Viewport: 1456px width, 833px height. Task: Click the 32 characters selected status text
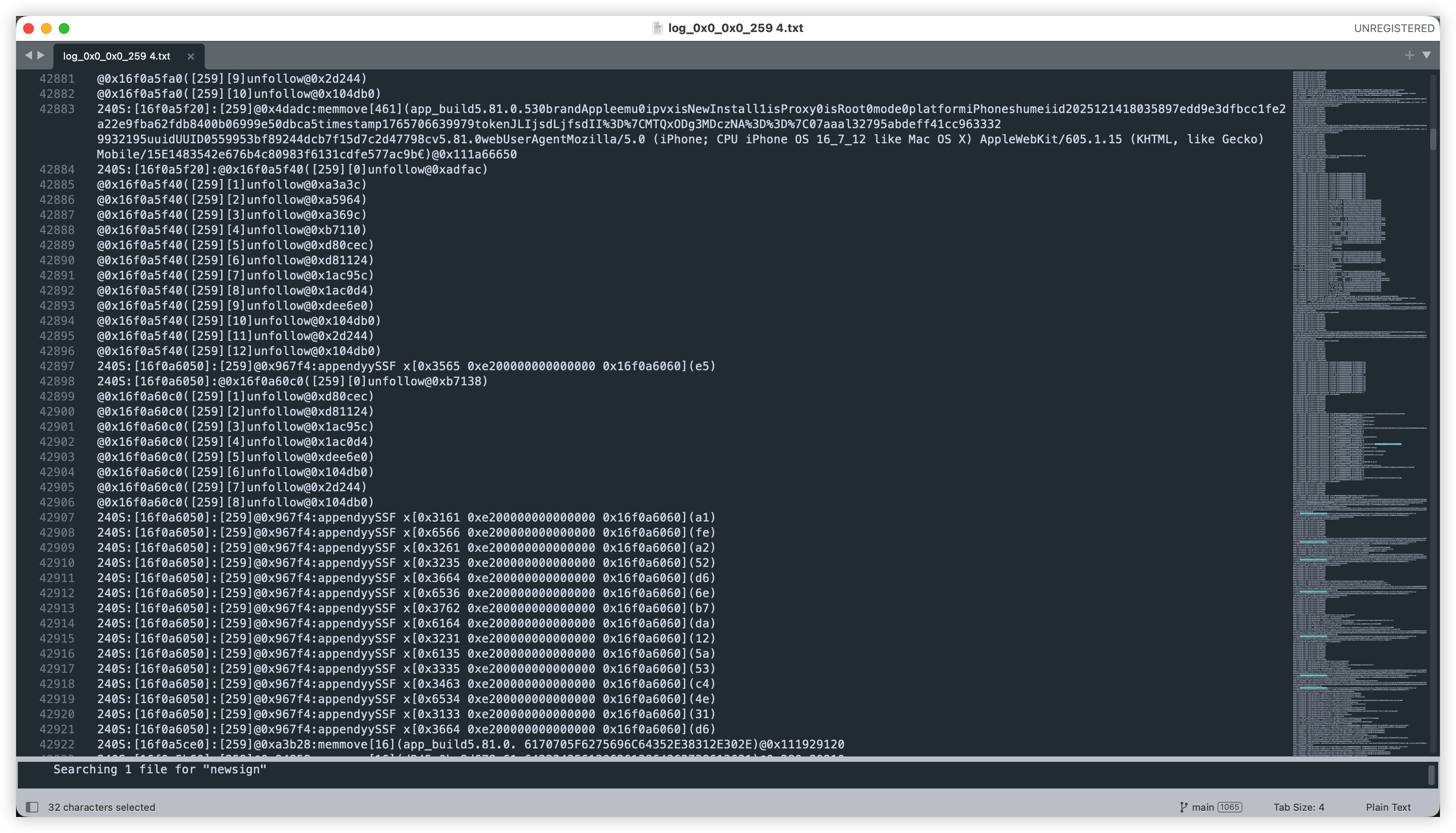point(101,807)
